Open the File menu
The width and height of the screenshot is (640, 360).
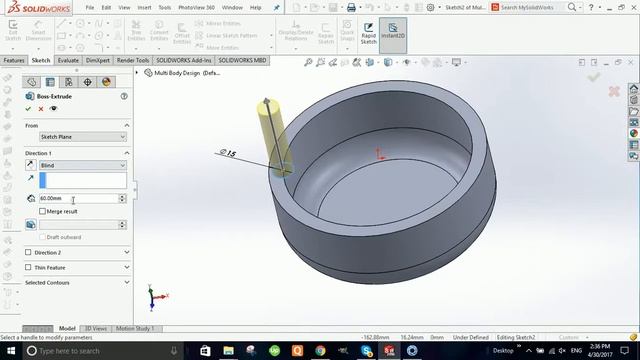coord(90,7)
